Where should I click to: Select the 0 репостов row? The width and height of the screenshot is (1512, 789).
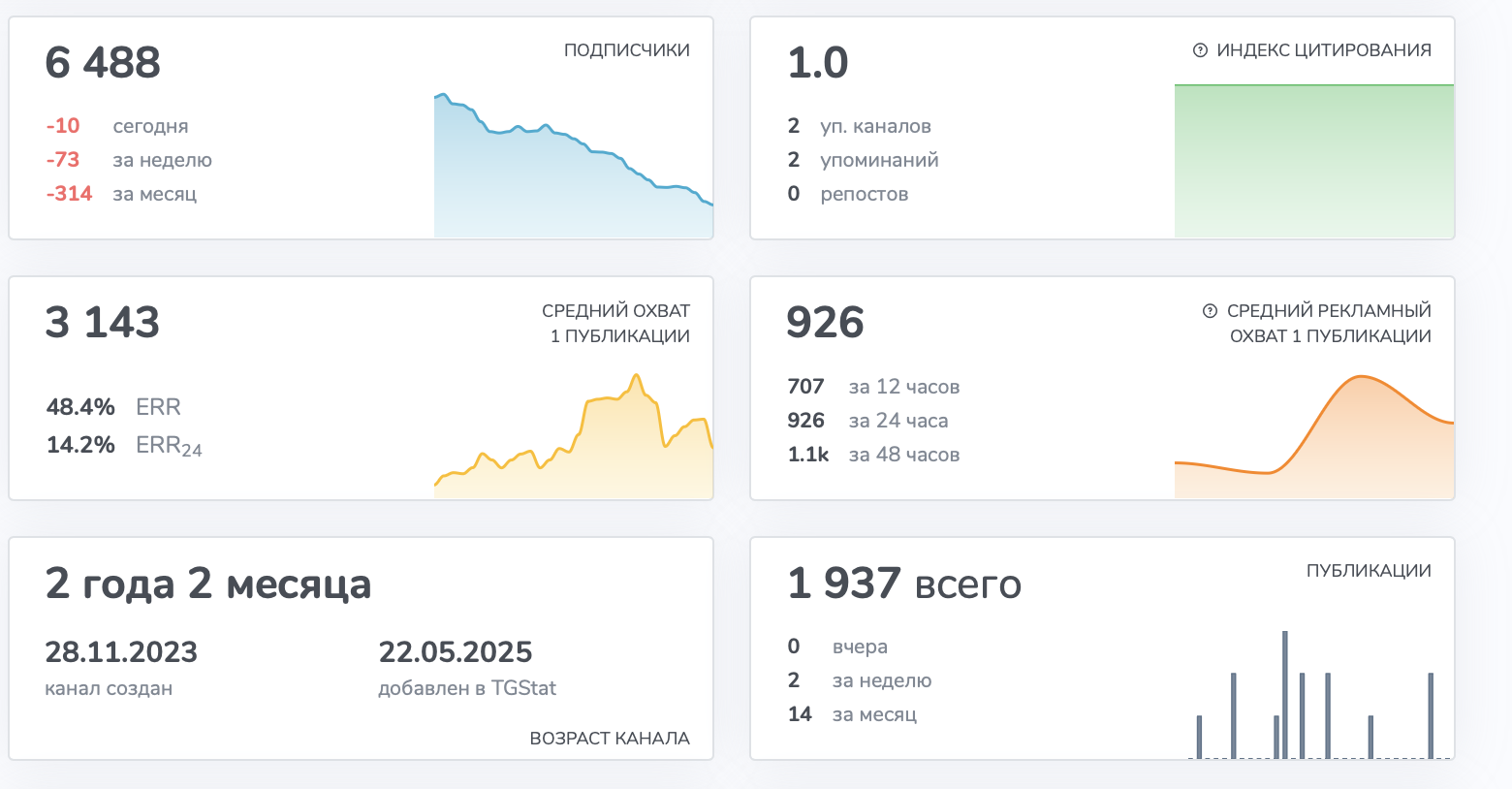[848, 194]
